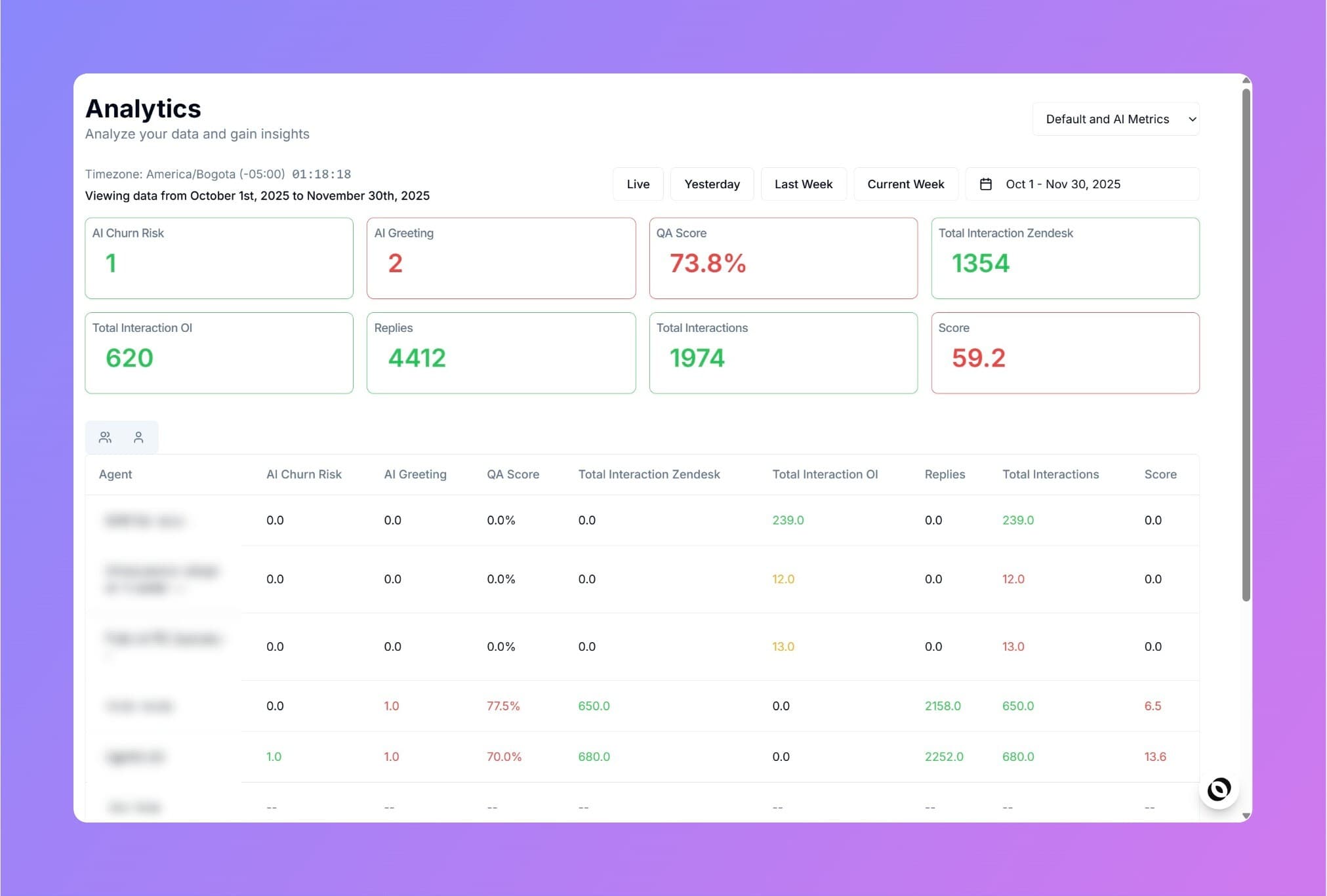Image resolution: width=1327 pixels, height=896 pixels.
Task: Open the Default and AI Metrics selector
Action: (x=1115, y=119)
